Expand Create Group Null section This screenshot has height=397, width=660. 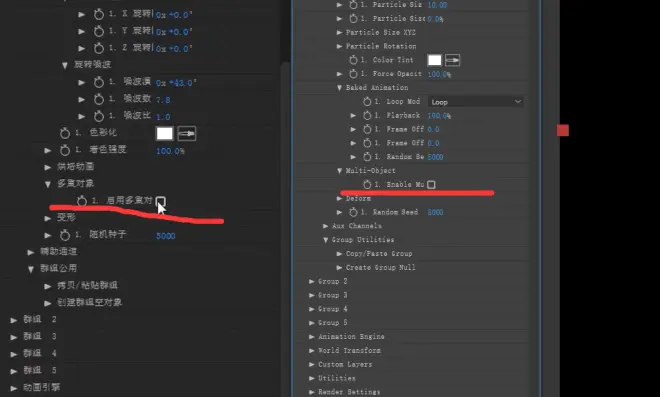339,268
